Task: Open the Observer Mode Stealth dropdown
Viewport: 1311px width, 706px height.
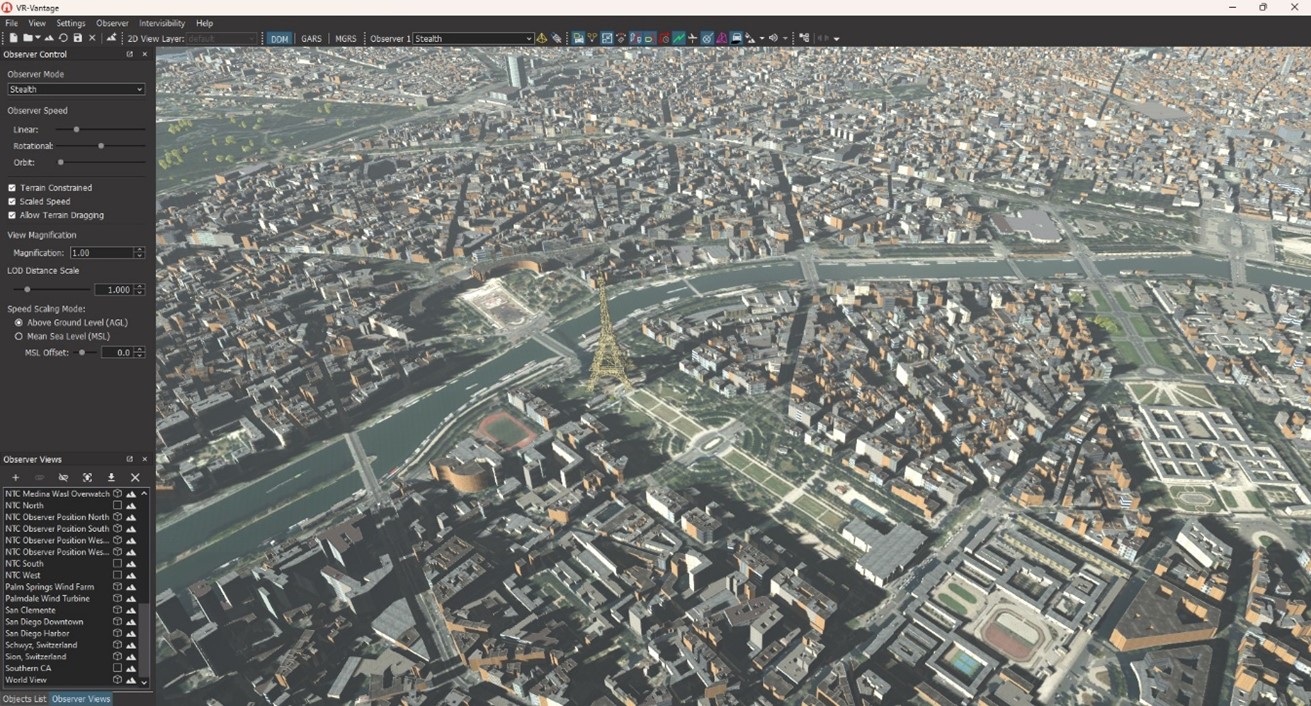Action: click(76, 89)
